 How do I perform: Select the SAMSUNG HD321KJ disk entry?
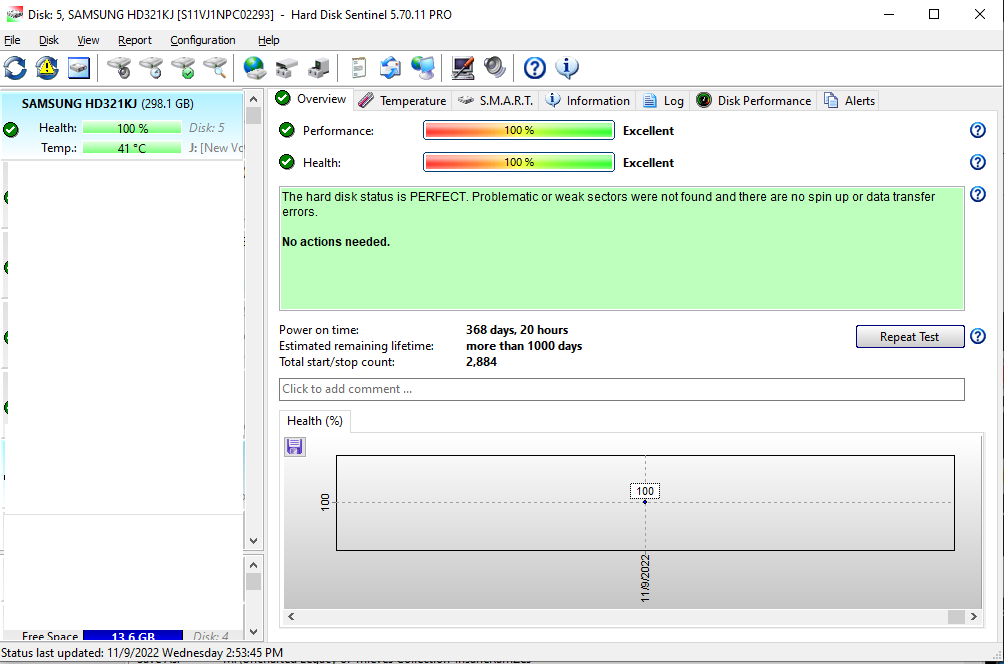coord(122,125)
